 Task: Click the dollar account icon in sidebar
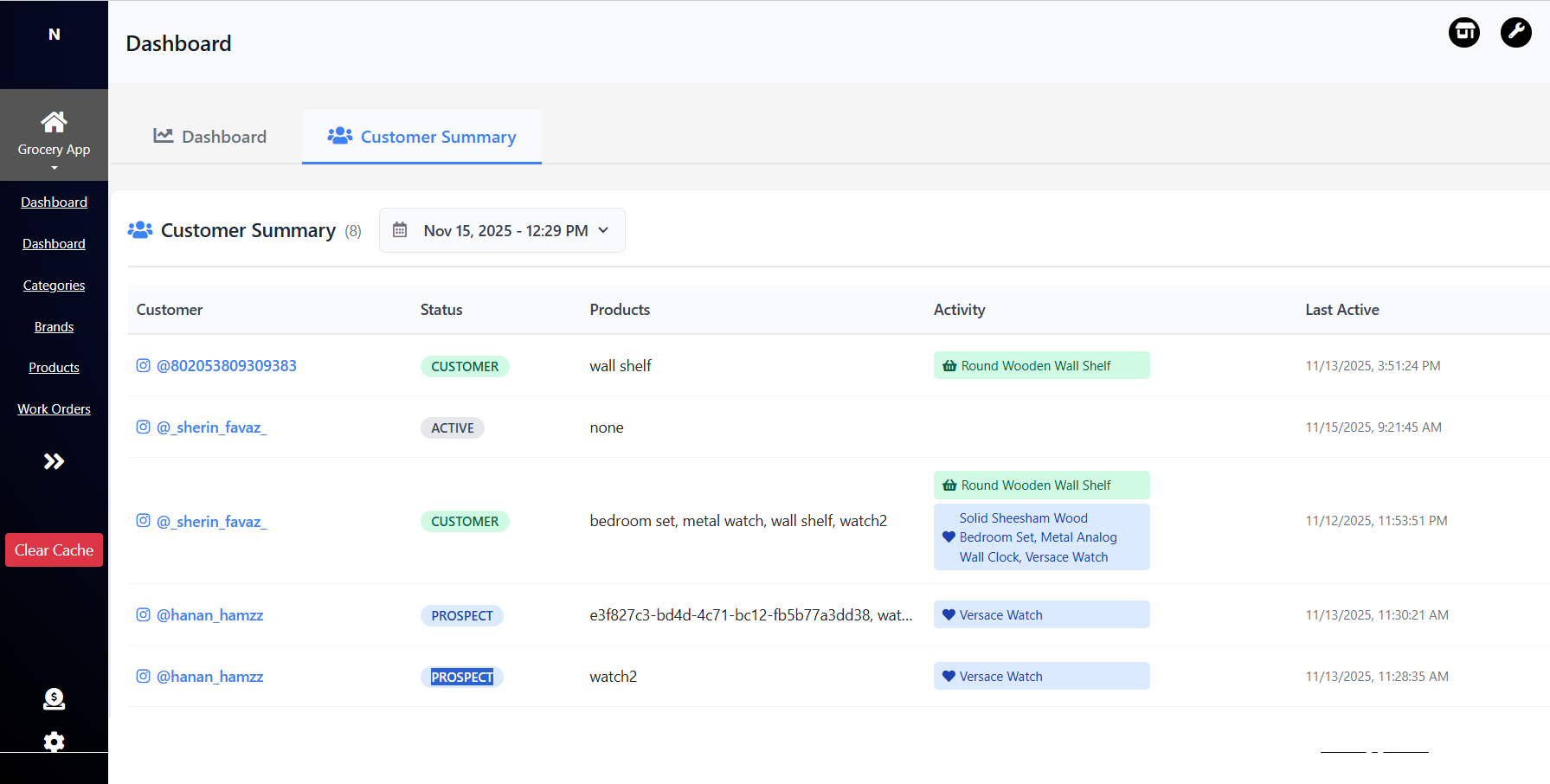[54, 698]
